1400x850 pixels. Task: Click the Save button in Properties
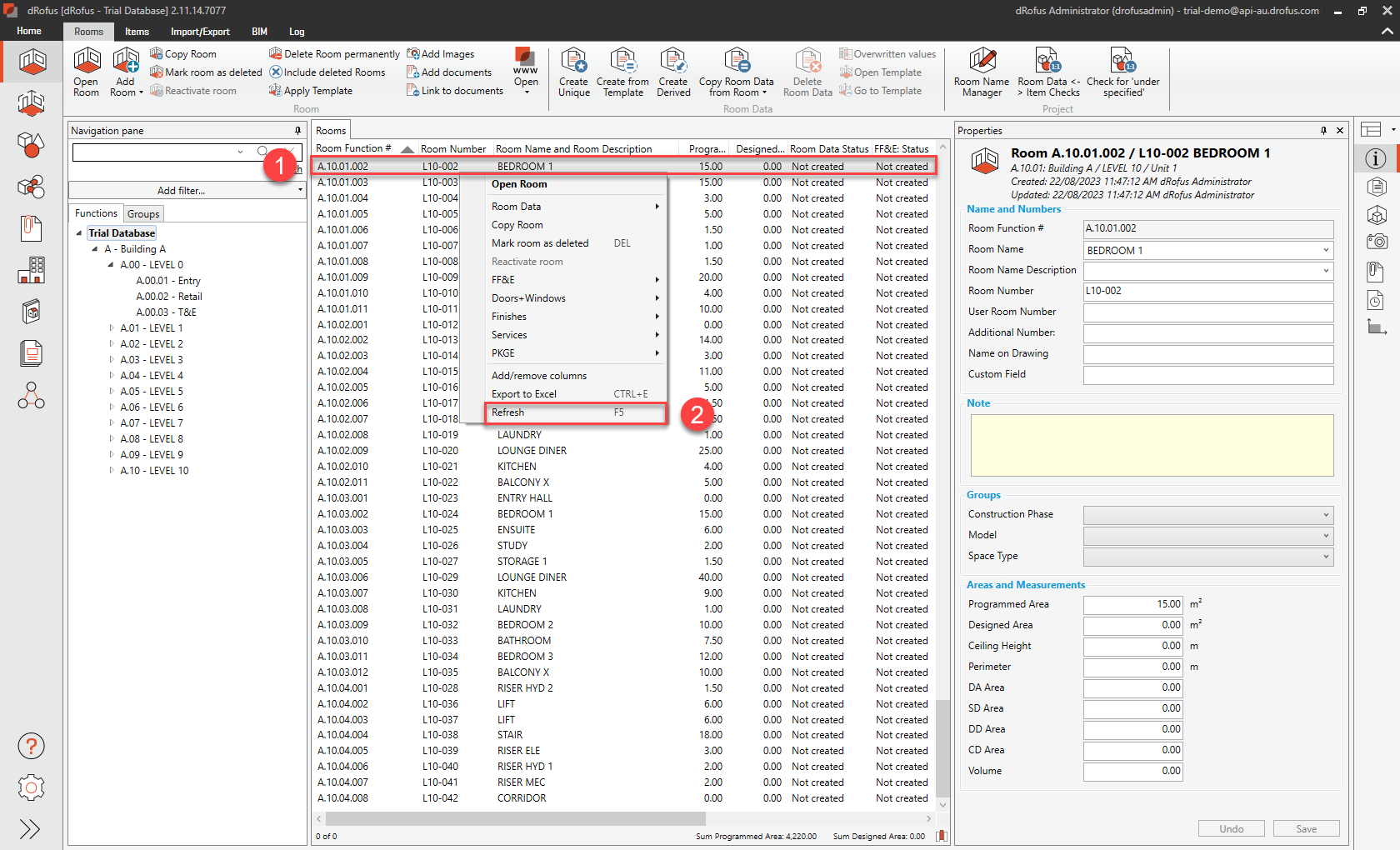[x=1306, y=828]
